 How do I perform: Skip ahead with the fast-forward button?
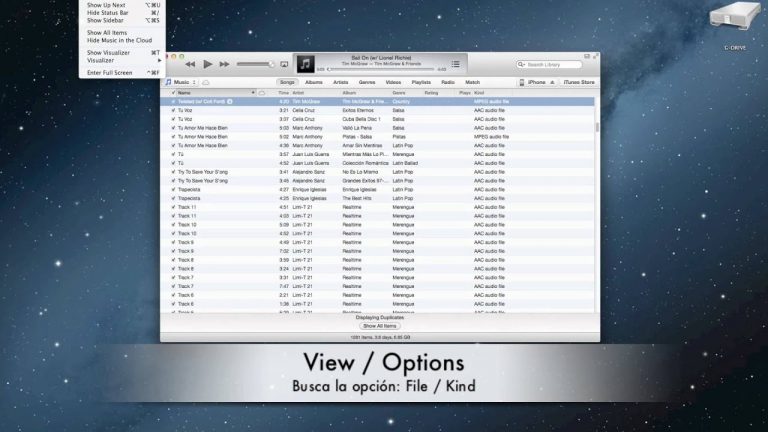click(224, 64)
